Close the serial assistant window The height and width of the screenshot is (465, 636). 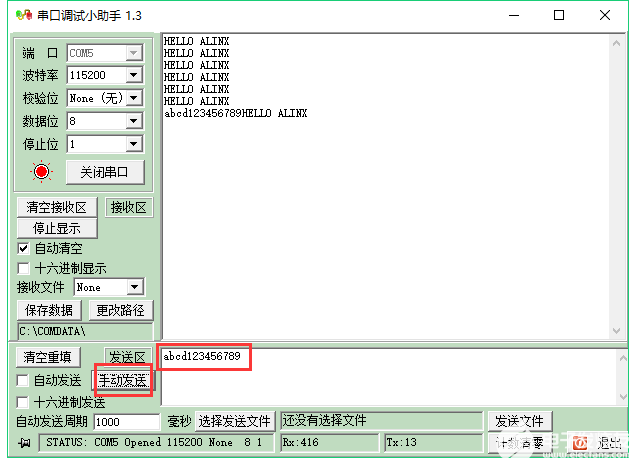point(604,15)
